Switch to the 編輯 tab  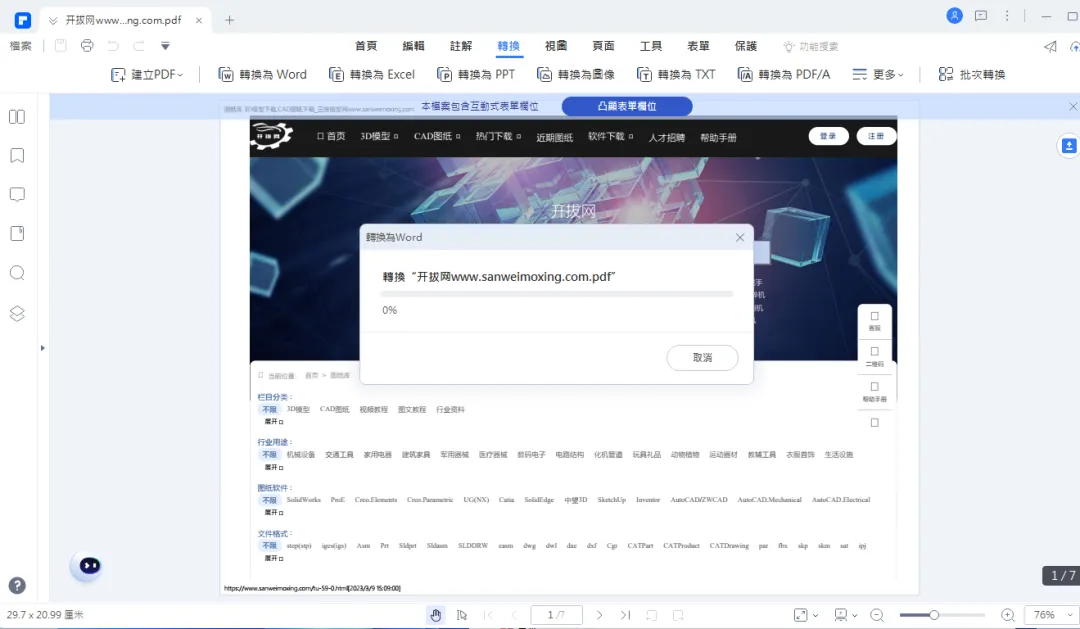(x=414, y=46)
